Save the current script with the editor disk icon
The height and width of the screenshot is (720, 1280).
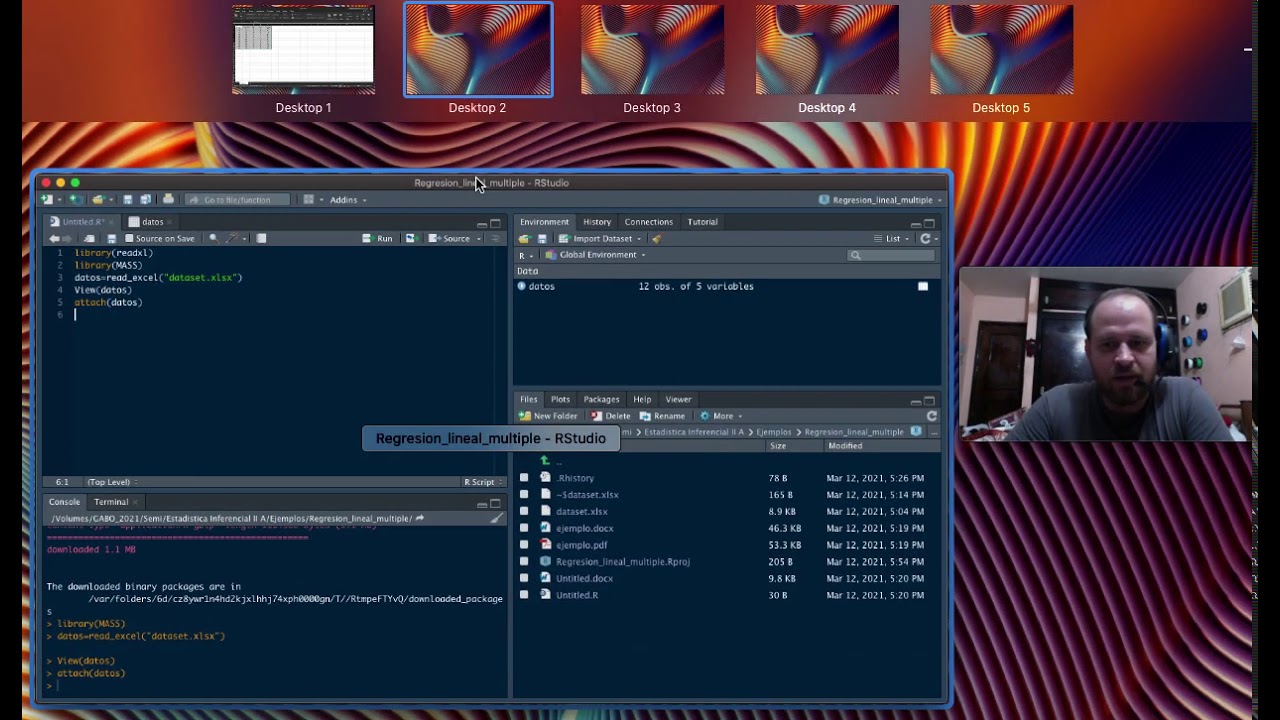(x=112, y=238)
